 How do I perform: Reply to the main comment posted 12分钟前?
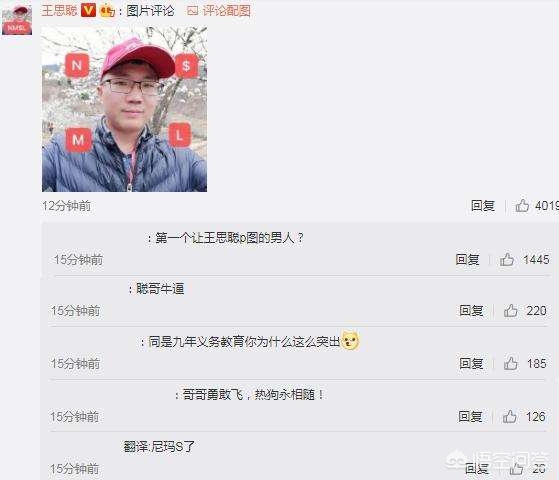pyautogui.click(x=483, y=206)
